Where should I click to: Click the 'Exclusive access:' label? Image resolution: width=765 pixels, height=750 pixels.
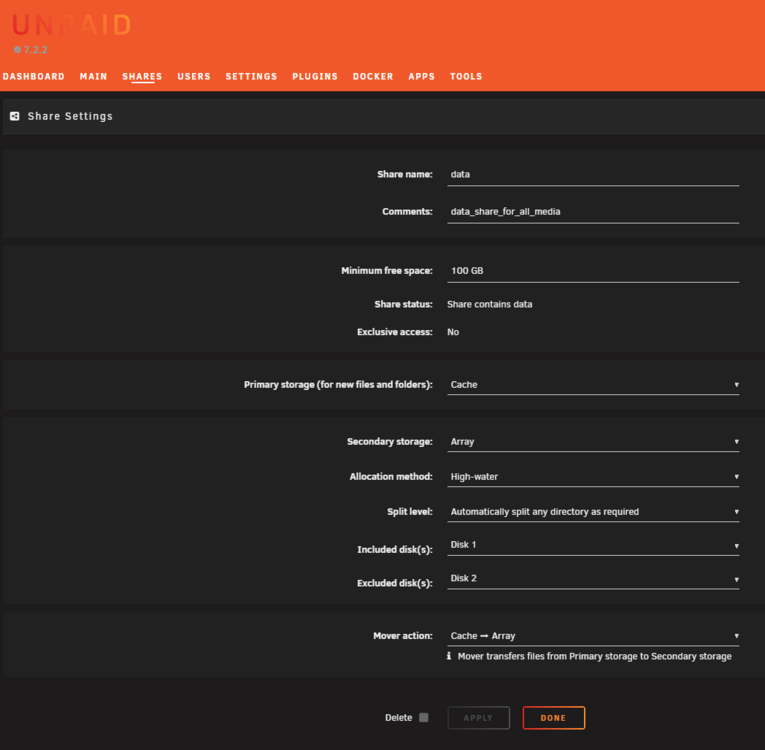[395, 332]
